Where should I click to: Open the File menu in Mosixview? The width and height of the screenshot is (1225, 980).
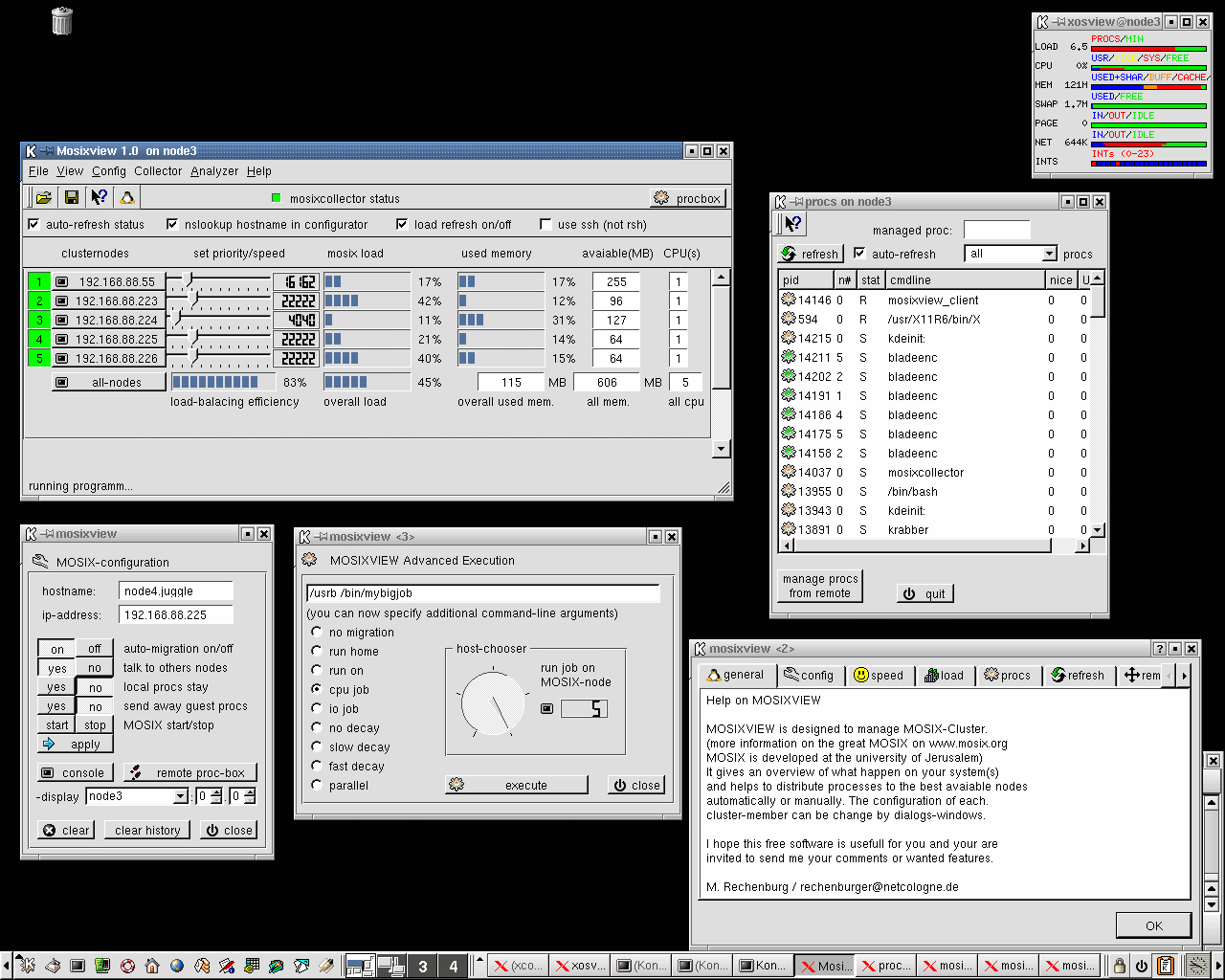[x=38, y=171]
